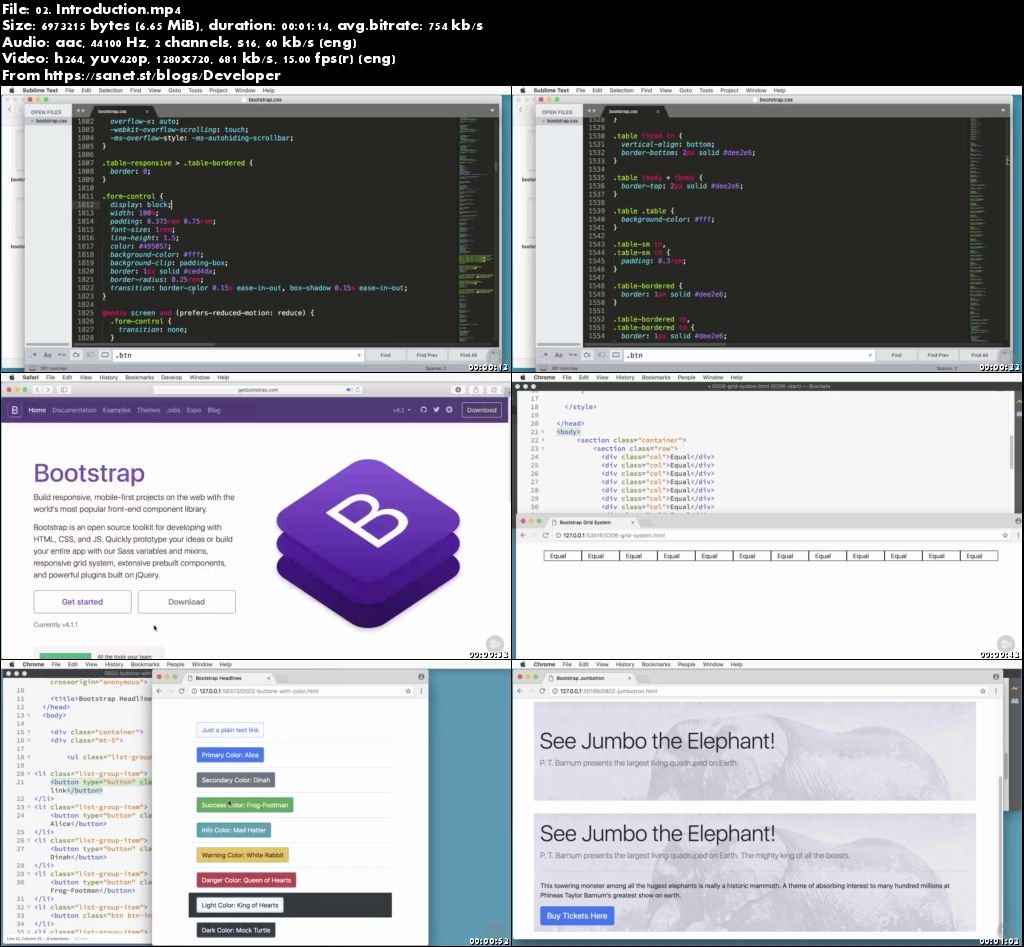1024x947 pixels.
Task: Toggle case-sensitive Aa in the .table-bordered Sublime frame
Action: click(x=558, y=355)
